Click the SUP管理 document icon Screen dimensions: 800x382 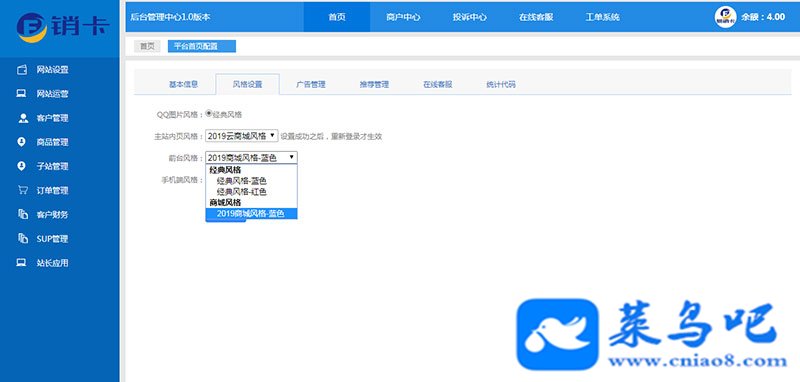pos(22,238)
